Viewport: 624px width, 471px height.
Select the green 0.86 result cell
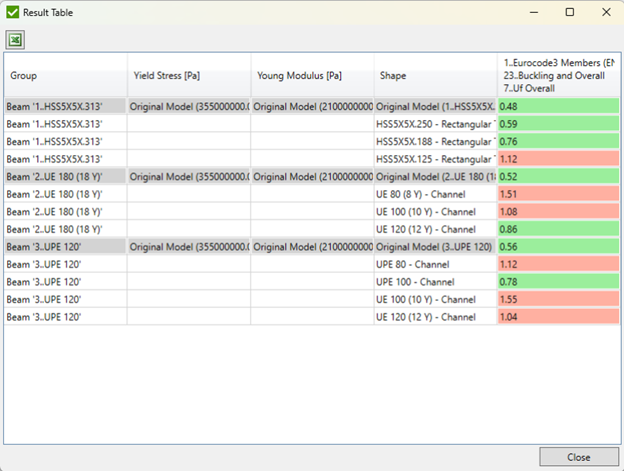click(x=556, y=229)
